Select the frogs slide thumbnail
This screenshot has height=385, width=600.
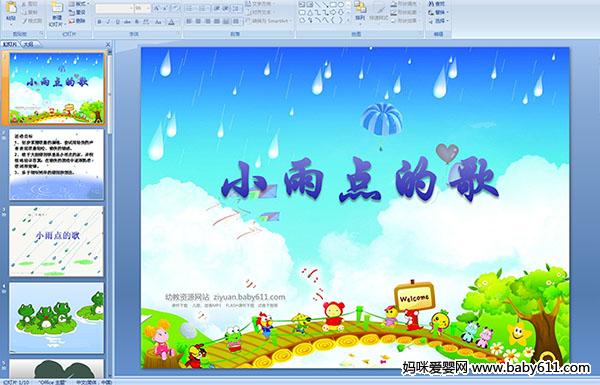pyautogui.click(x=57, y=318)
